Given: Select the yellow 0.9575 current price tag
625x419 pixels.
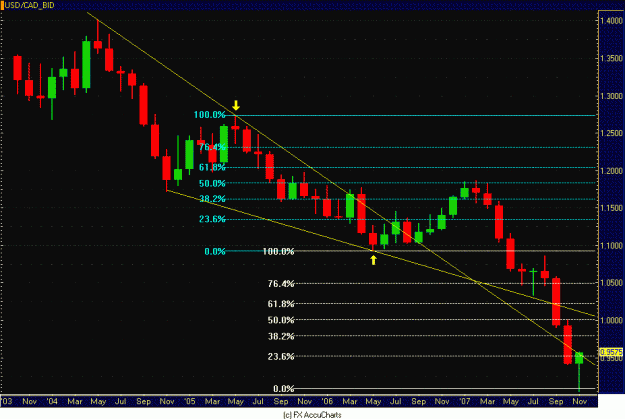Looking at the screenshot, I should click(x=611, y=352).
